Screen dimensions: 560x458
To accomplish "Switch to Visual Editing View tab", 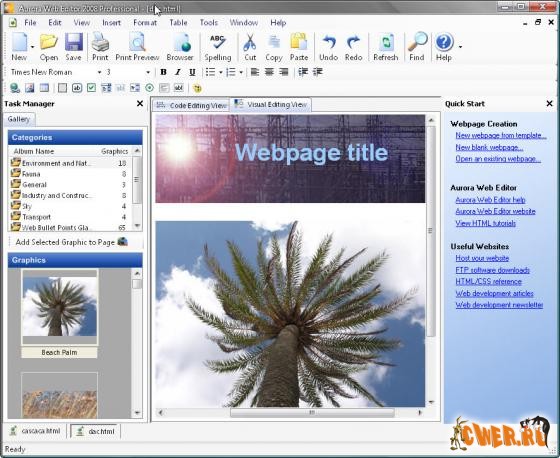I will pyautogui.click(x=271, y=104).
